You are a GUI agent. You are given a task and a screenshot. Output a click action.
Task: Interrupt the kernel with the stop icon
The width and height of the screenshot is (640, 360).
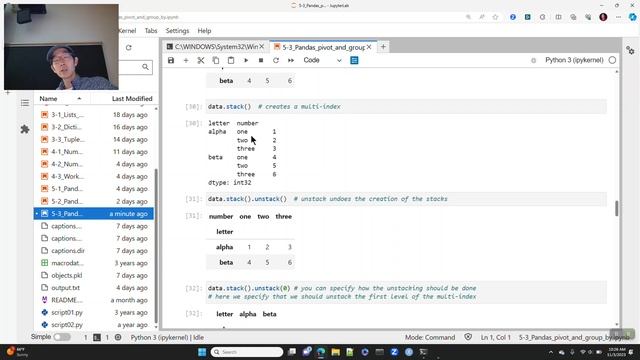coord(261,60)
